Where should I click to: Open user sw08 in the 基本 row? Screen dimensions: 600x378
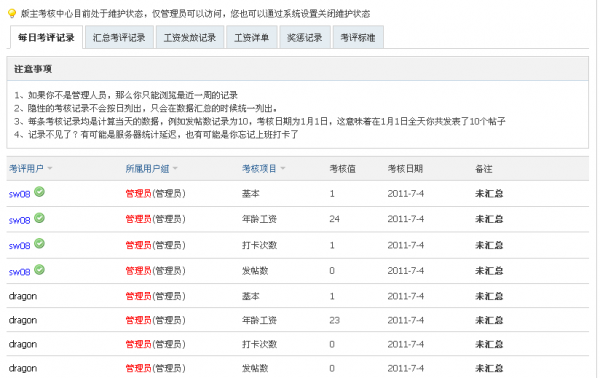pos(20,194)
